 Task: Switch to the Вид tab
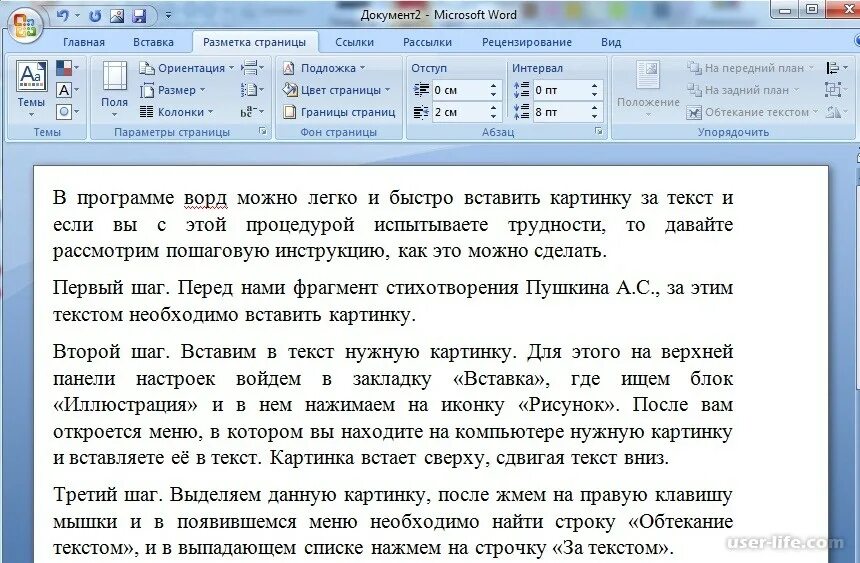point(611,42)
